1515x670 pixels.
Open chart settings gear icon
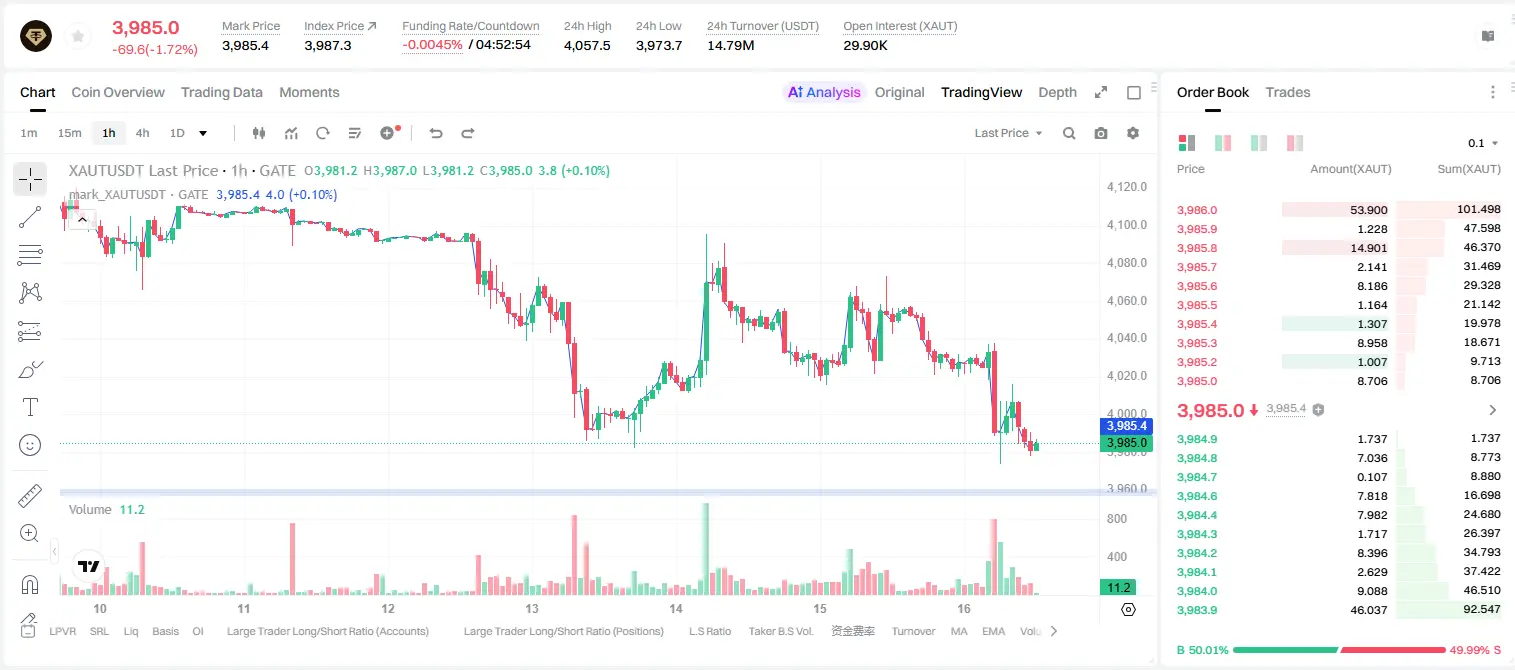(x=1133, y=133)
